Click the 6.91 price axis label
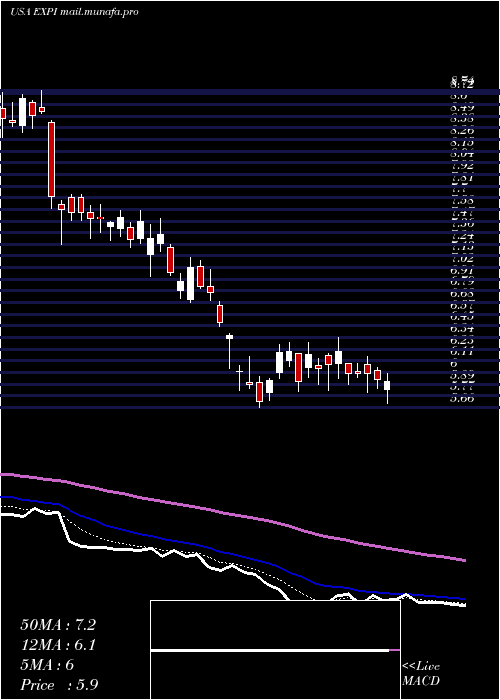 click(x=462, y=271)
